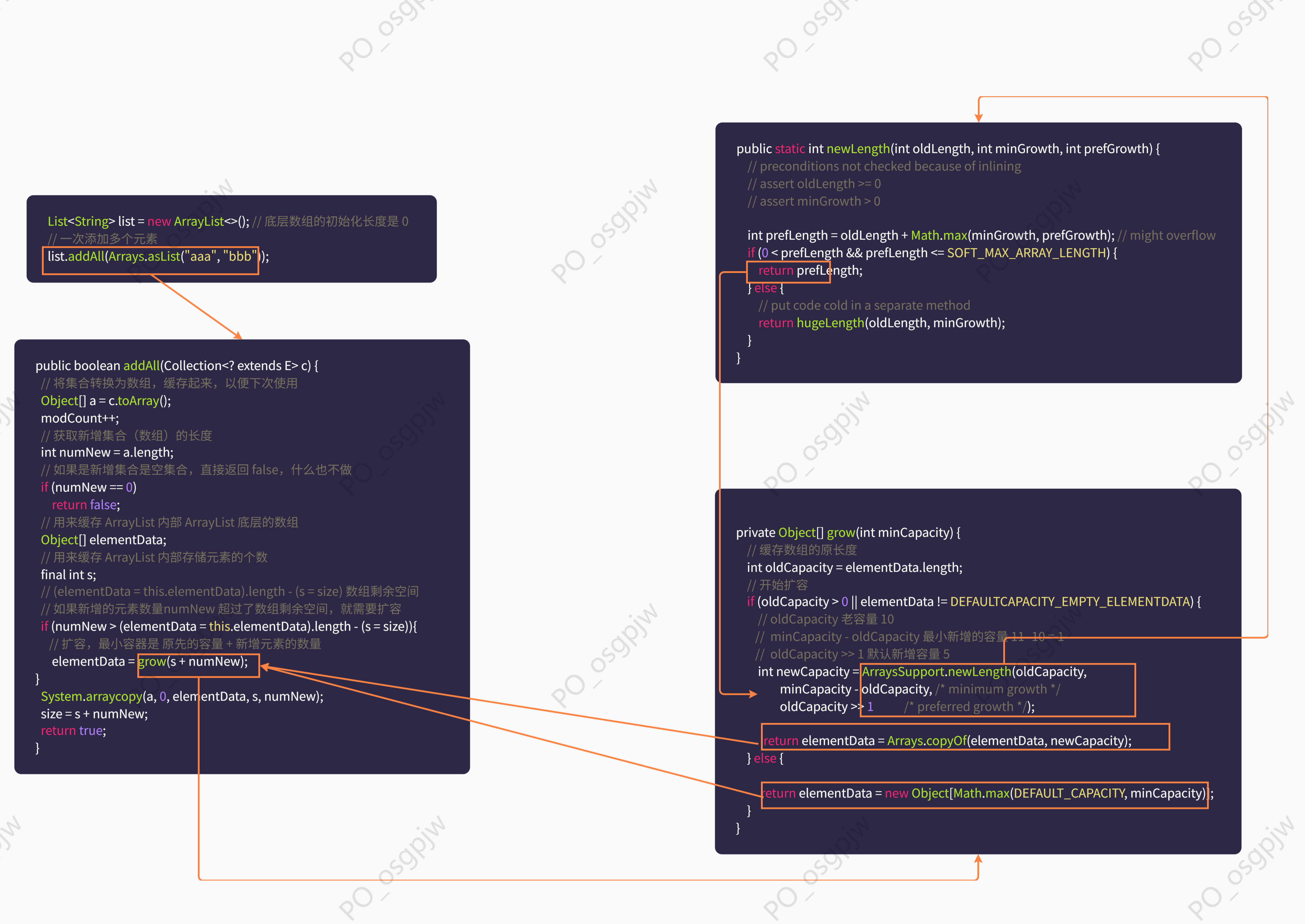This screenshot has width=1305, height=924.
Task: Click the 'int numNew = a.length' line
Action: coord(107,453)
